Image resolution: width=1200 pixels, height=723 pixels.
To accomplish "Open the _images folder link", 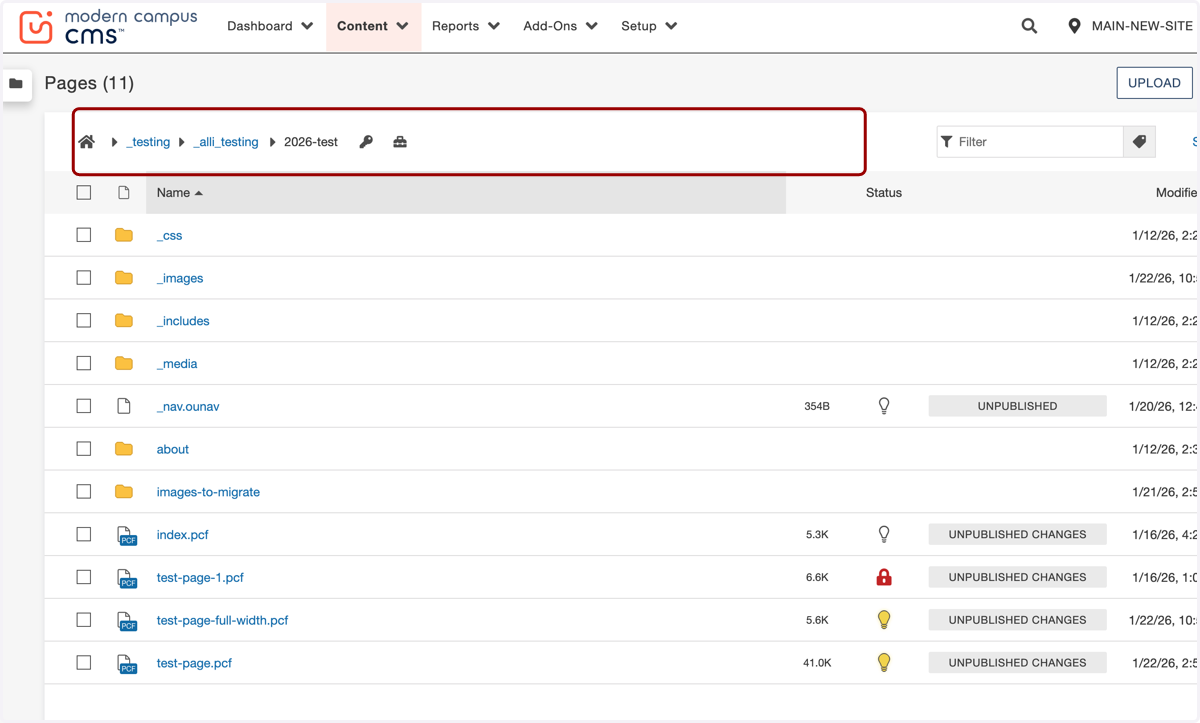I will tap(180, 278).
